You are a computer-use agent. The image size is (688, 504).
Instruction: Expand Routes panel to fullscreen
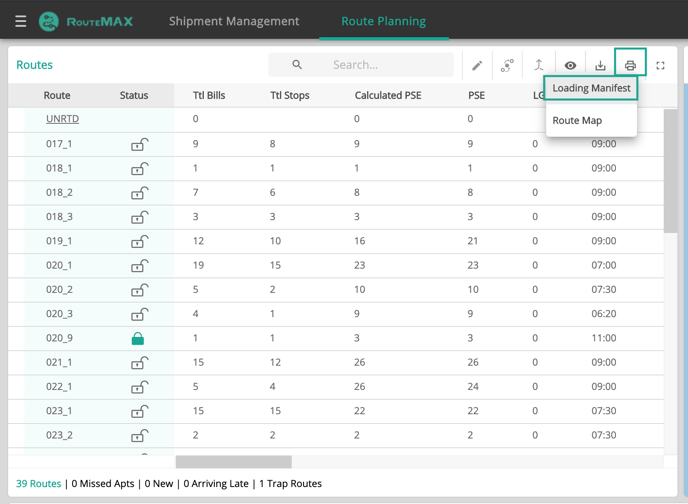tap(660, 66)
